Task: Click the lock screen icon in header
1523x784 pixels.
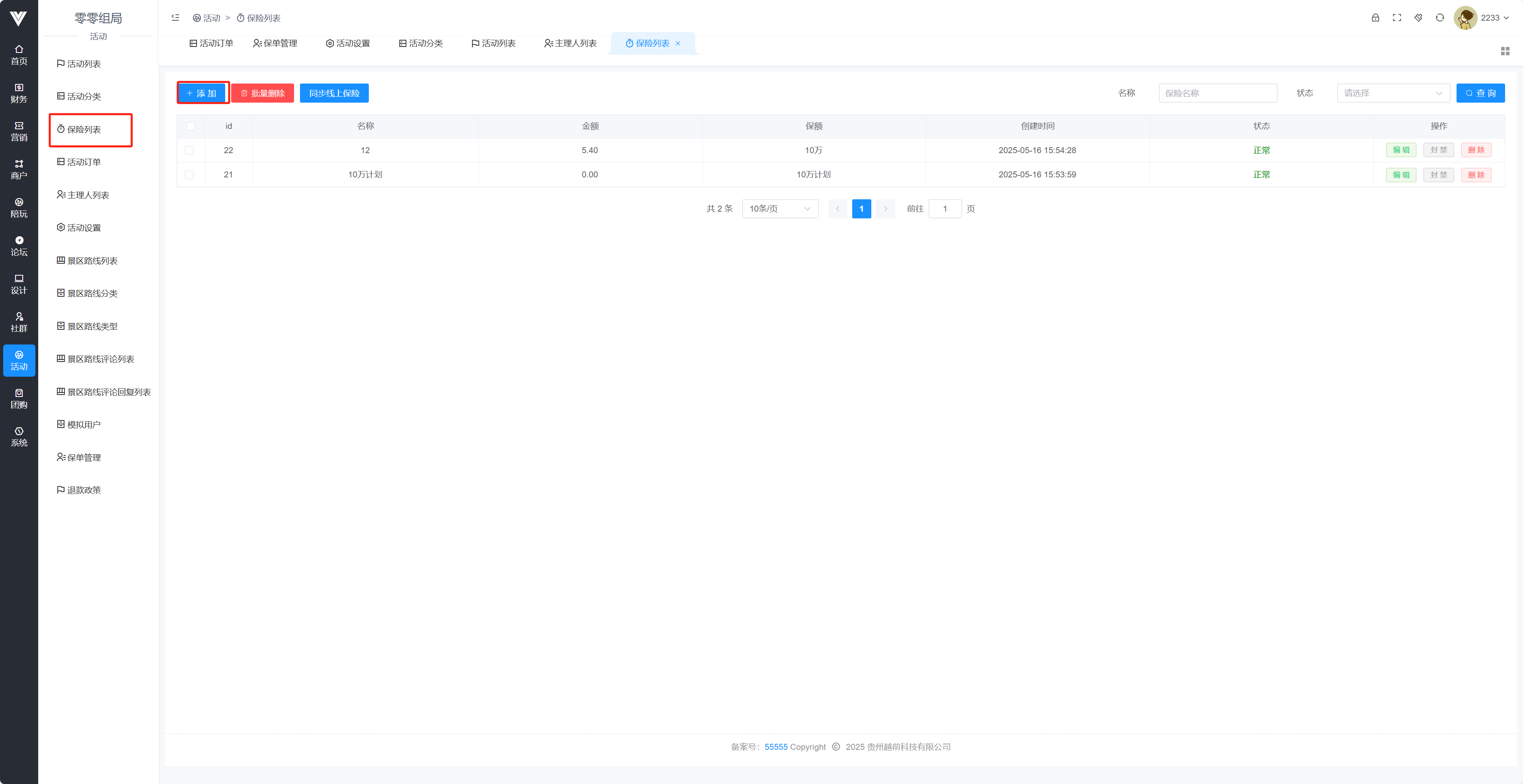Action: point(1375,18)
